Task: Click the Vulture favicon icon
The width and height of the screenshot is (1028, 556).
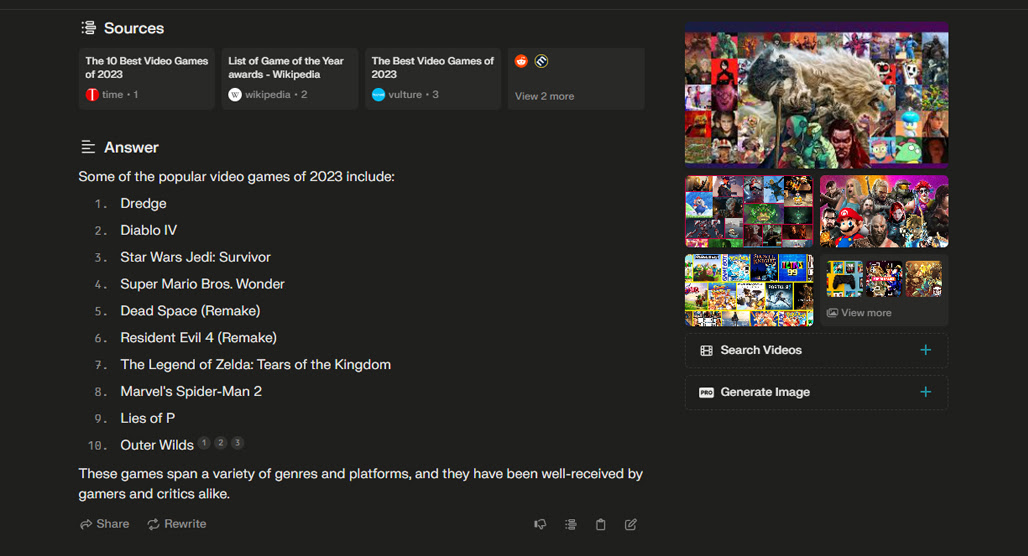Action: click(378, 94)
